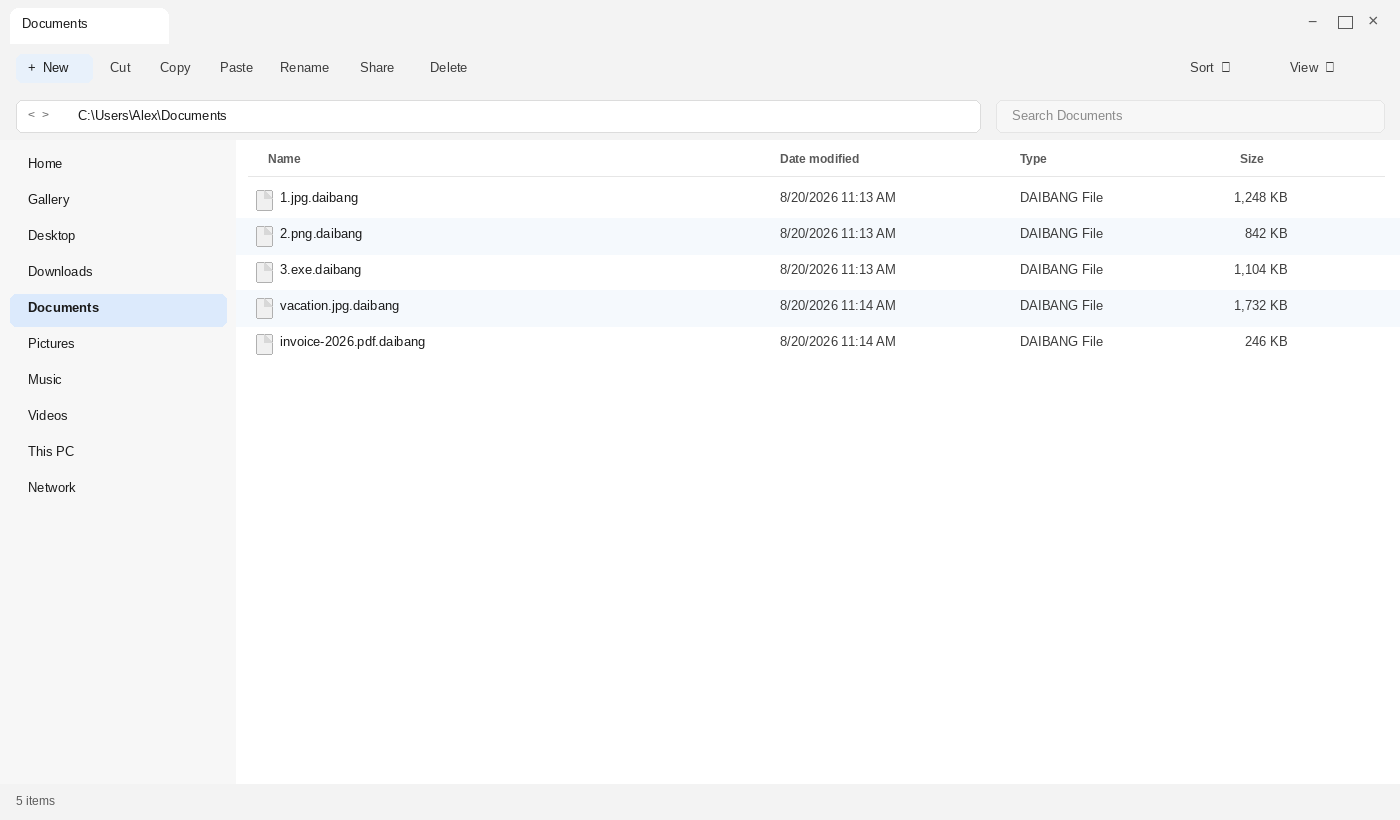Close the Documents window
Viewport: 1400px width, 820px height.
click(x=1373, y=21)
